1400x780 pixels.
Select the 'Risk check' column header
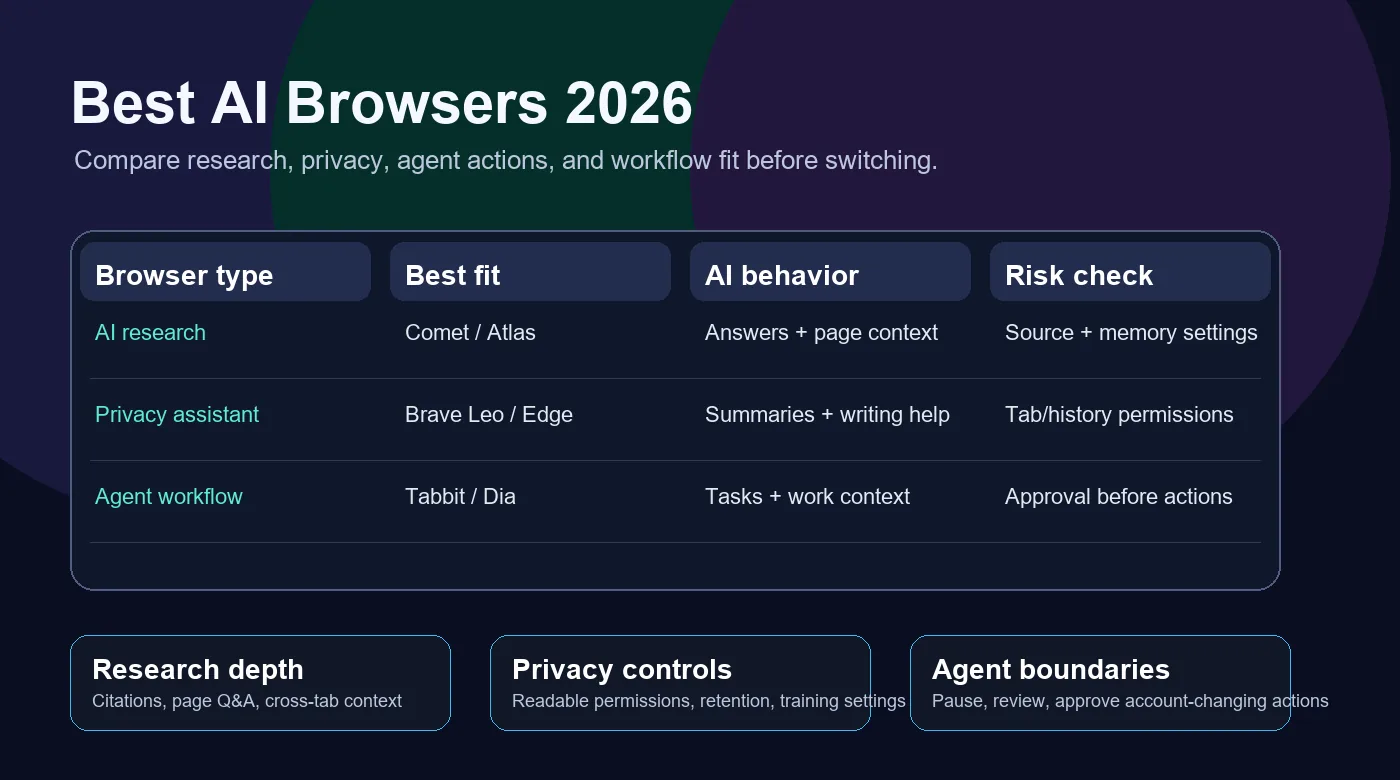pos(1130,271)
